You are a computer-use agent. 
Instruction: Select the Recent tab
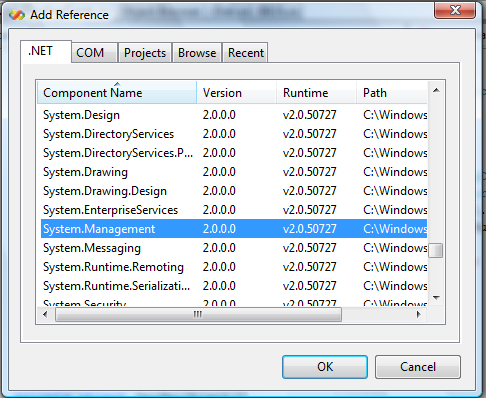245,53
